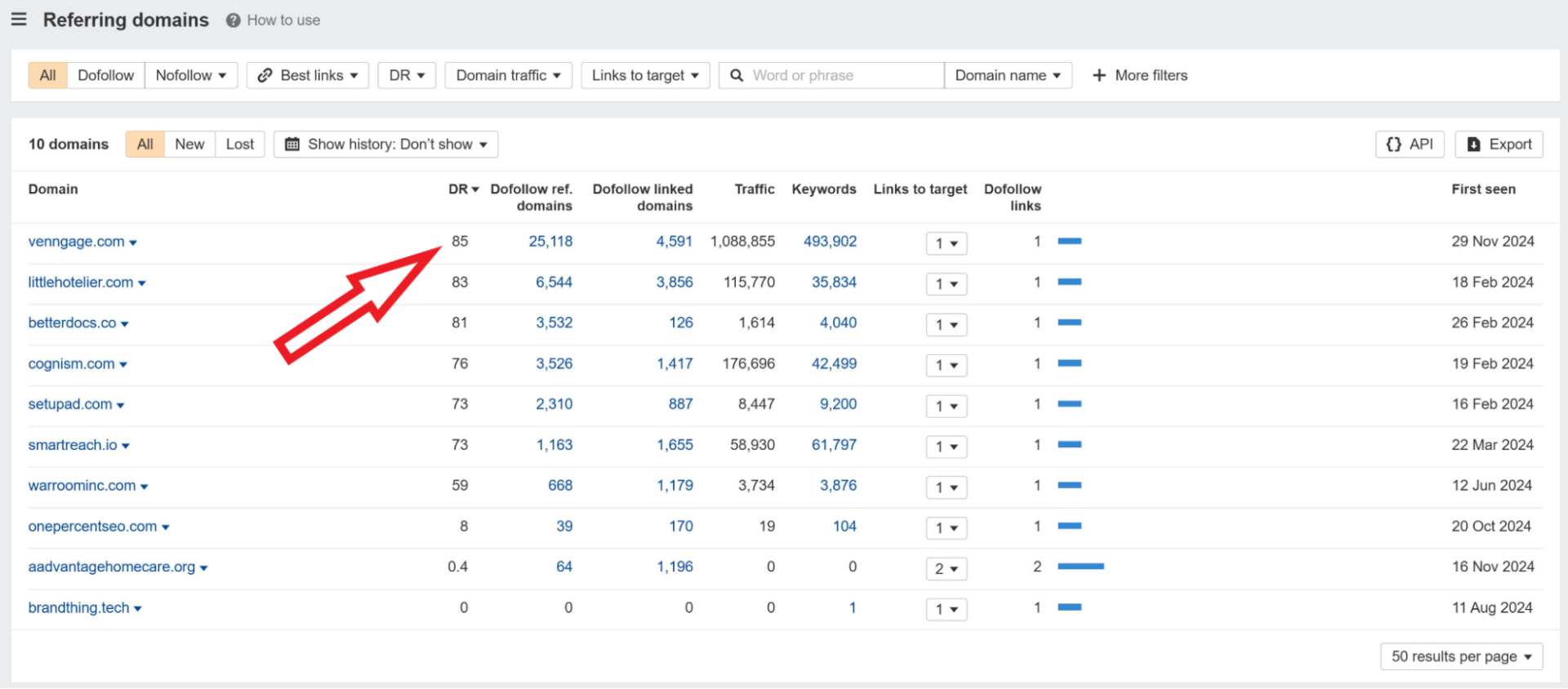Click the API braces icon
1568x689 pixels.
tap(1394, 144)
